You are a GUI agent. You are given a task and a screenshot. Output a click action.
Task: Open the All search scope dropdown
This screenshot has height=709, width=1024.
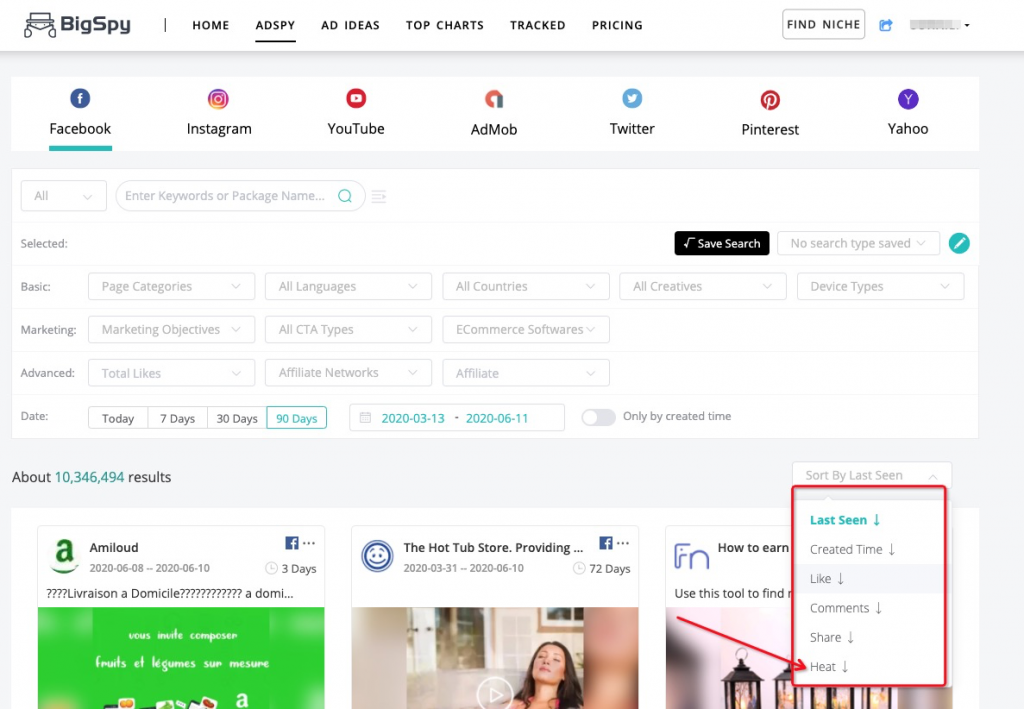tap(63, 196)
